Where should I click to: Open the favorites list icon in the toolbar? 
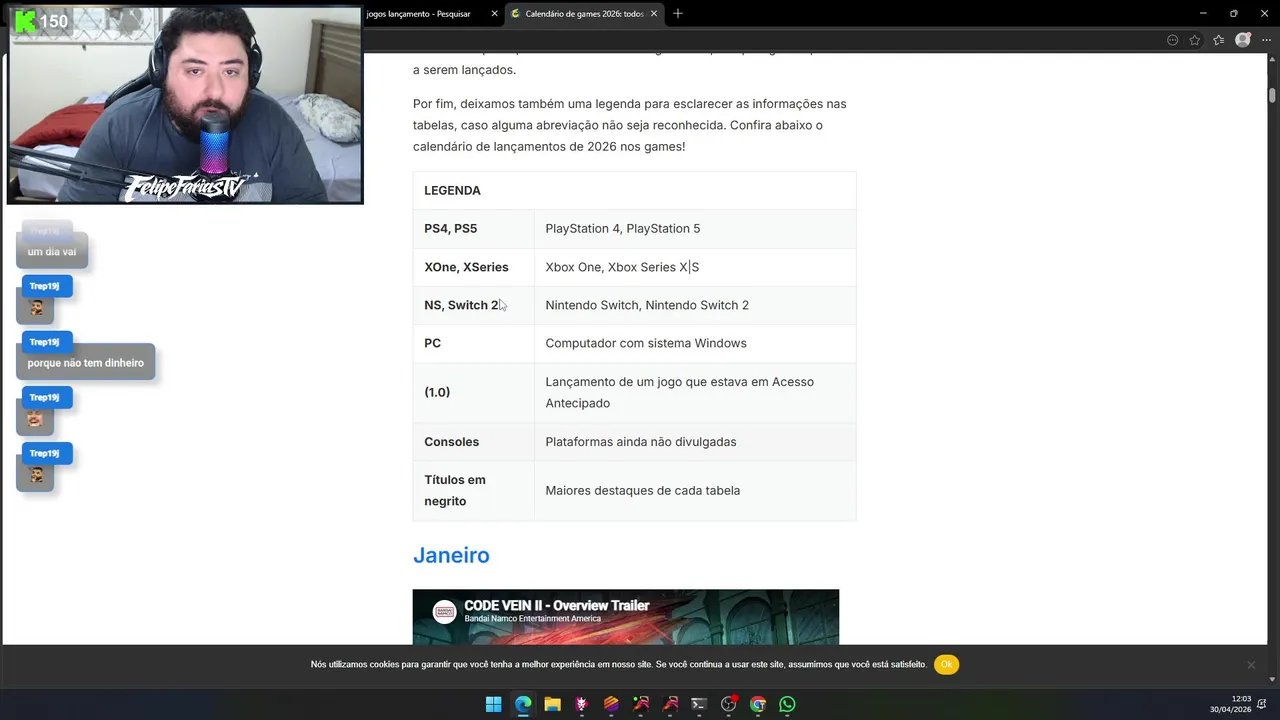pyautogui.click(x=1218, y=40)
